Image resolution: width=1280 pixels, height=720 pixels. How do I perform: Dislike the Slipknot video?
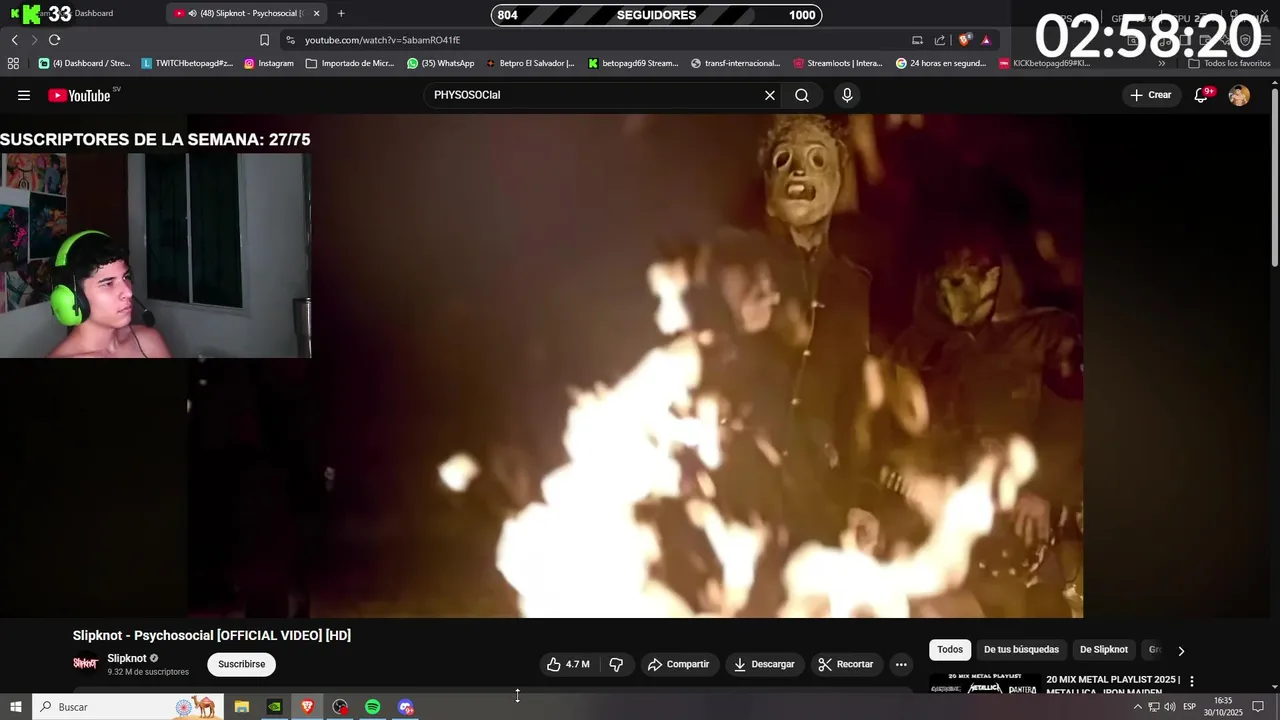coord(616,664)
